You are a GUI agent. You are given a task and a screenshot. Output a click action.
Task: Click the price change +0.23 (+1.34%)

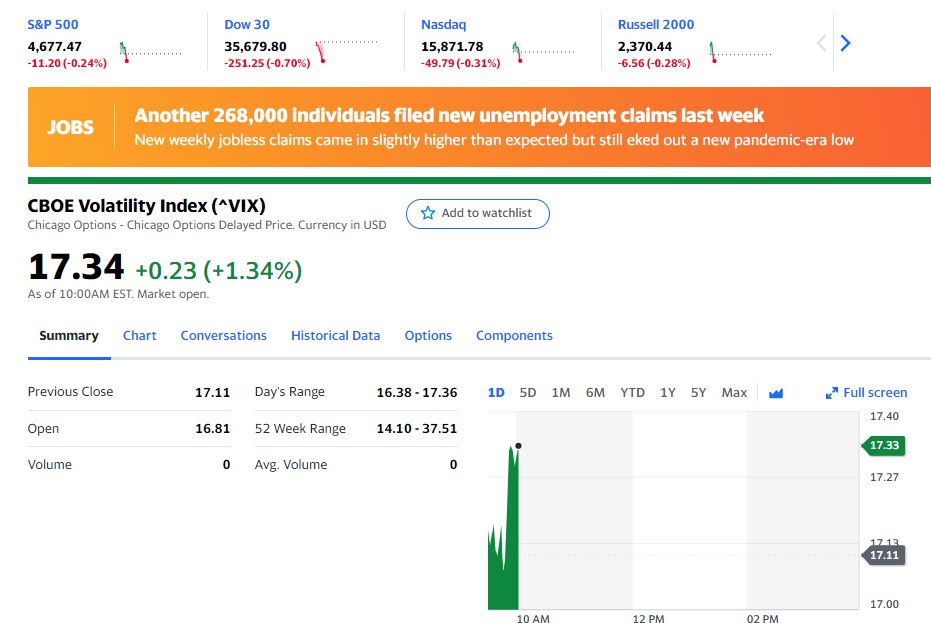pyautogui.click(x=218, y=271)
